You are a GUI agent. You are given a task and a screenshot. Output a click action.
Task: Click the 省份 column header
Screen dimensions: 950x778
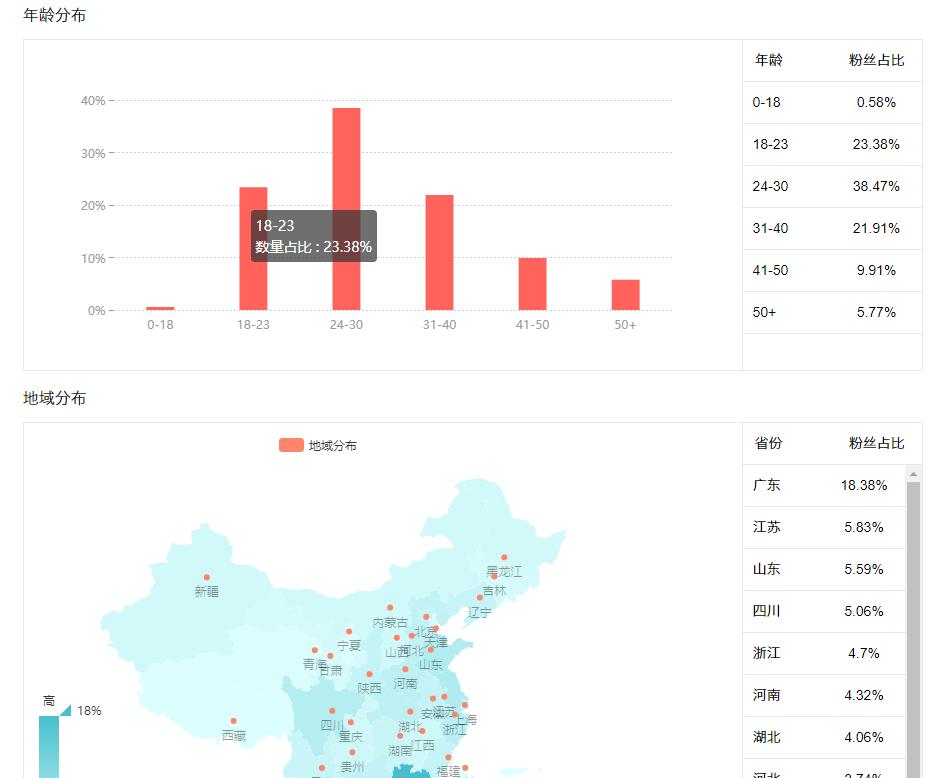[x=766, y=444]
